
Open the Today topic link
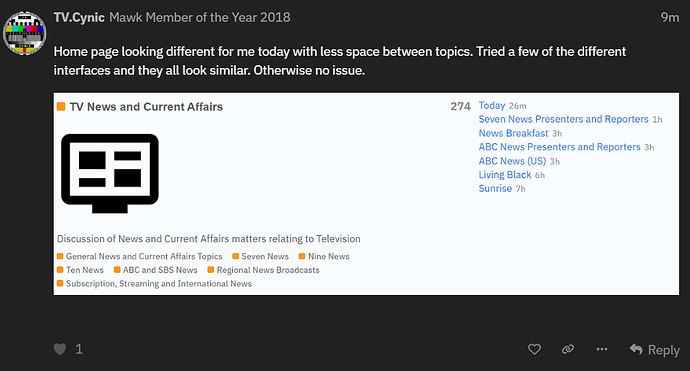tap(492, 106)
